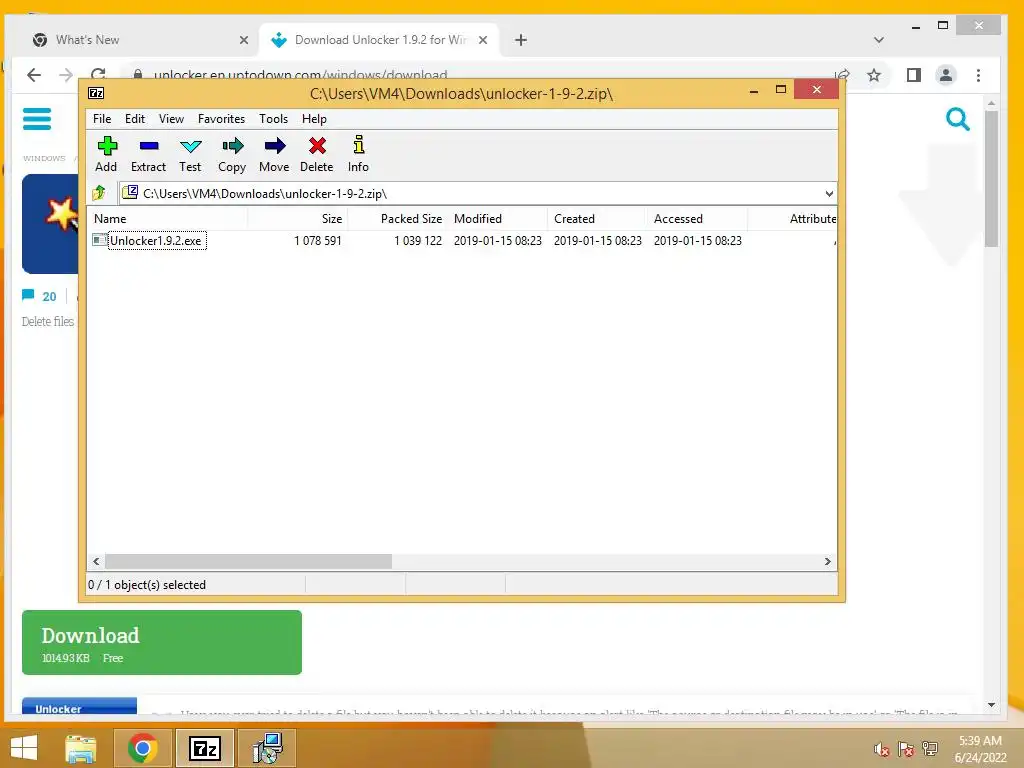Sort by Accessed column header
This screenshot has height=768, width=1024.
coord(697,219)
